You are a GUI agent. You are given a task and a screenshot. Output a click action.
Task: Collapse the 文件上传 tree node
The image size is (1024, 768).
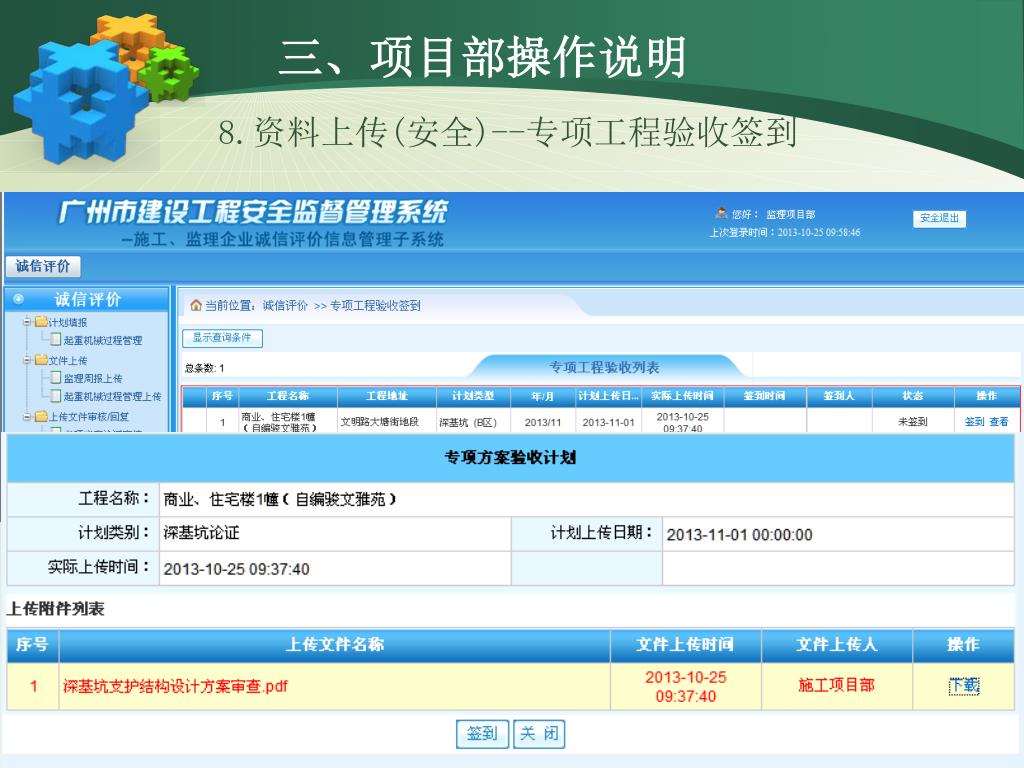pyautogui.click(x=27, y=359)
